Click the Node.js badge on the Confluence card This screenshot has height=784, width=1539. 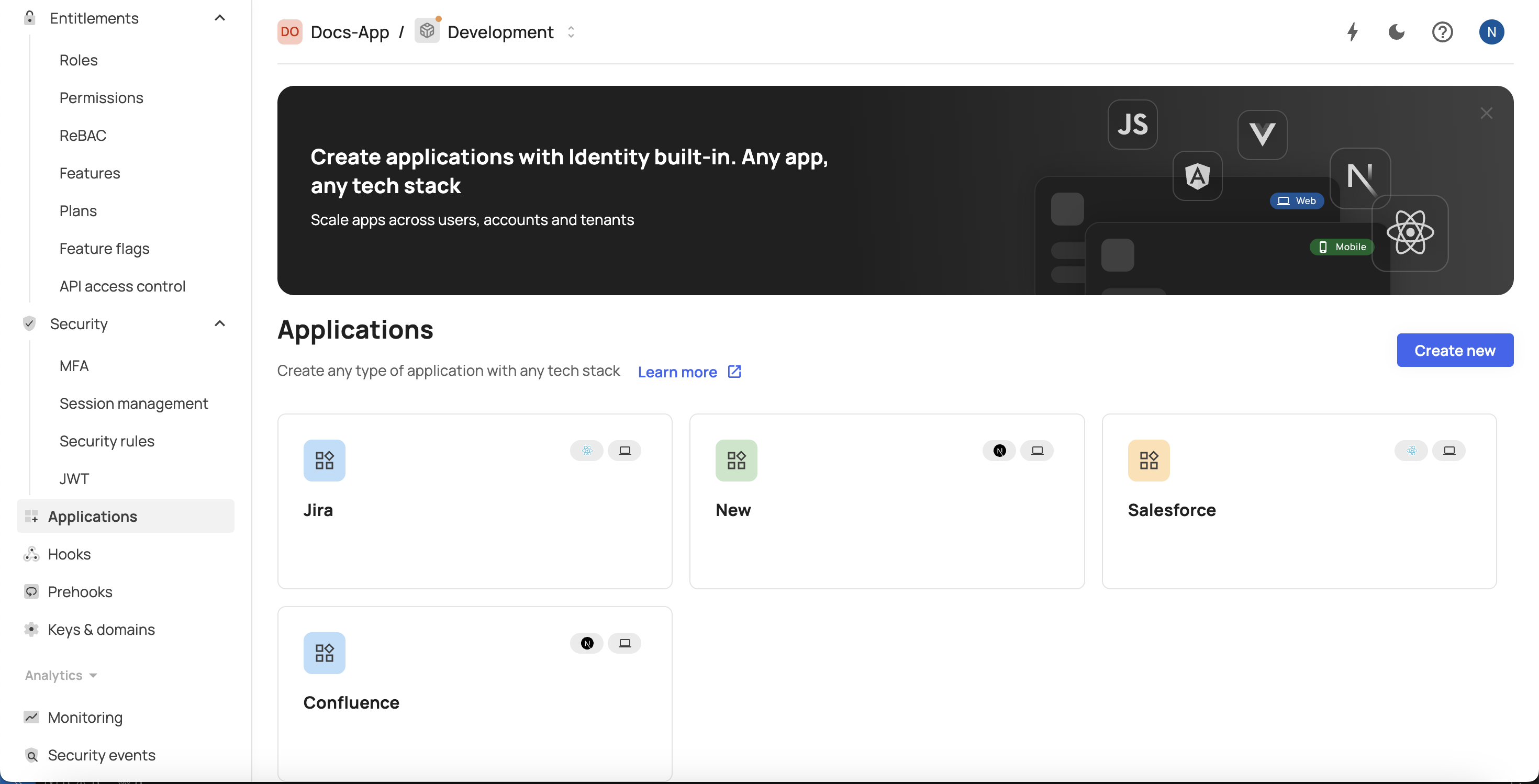(587, 643)
